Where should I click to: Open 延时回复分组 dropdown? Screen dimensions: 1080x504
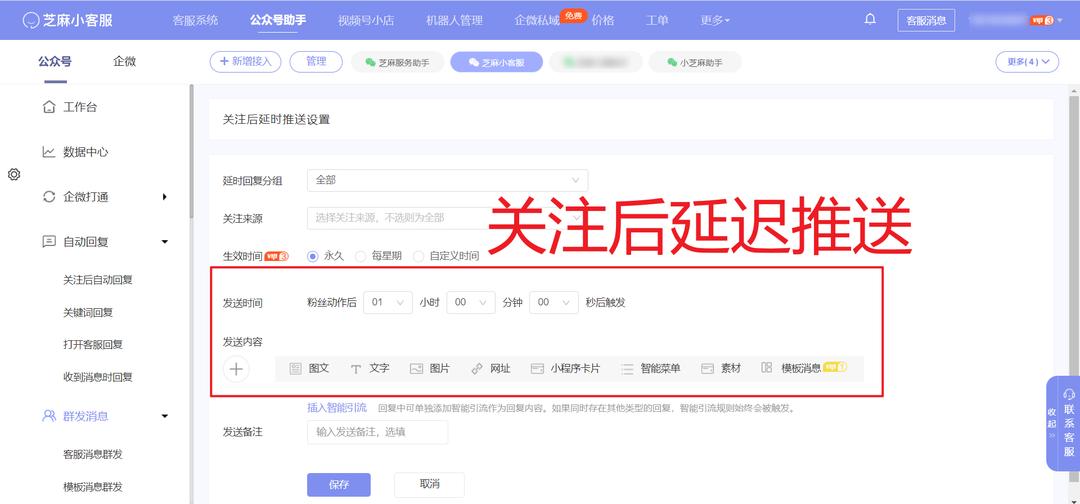[448, 180]
